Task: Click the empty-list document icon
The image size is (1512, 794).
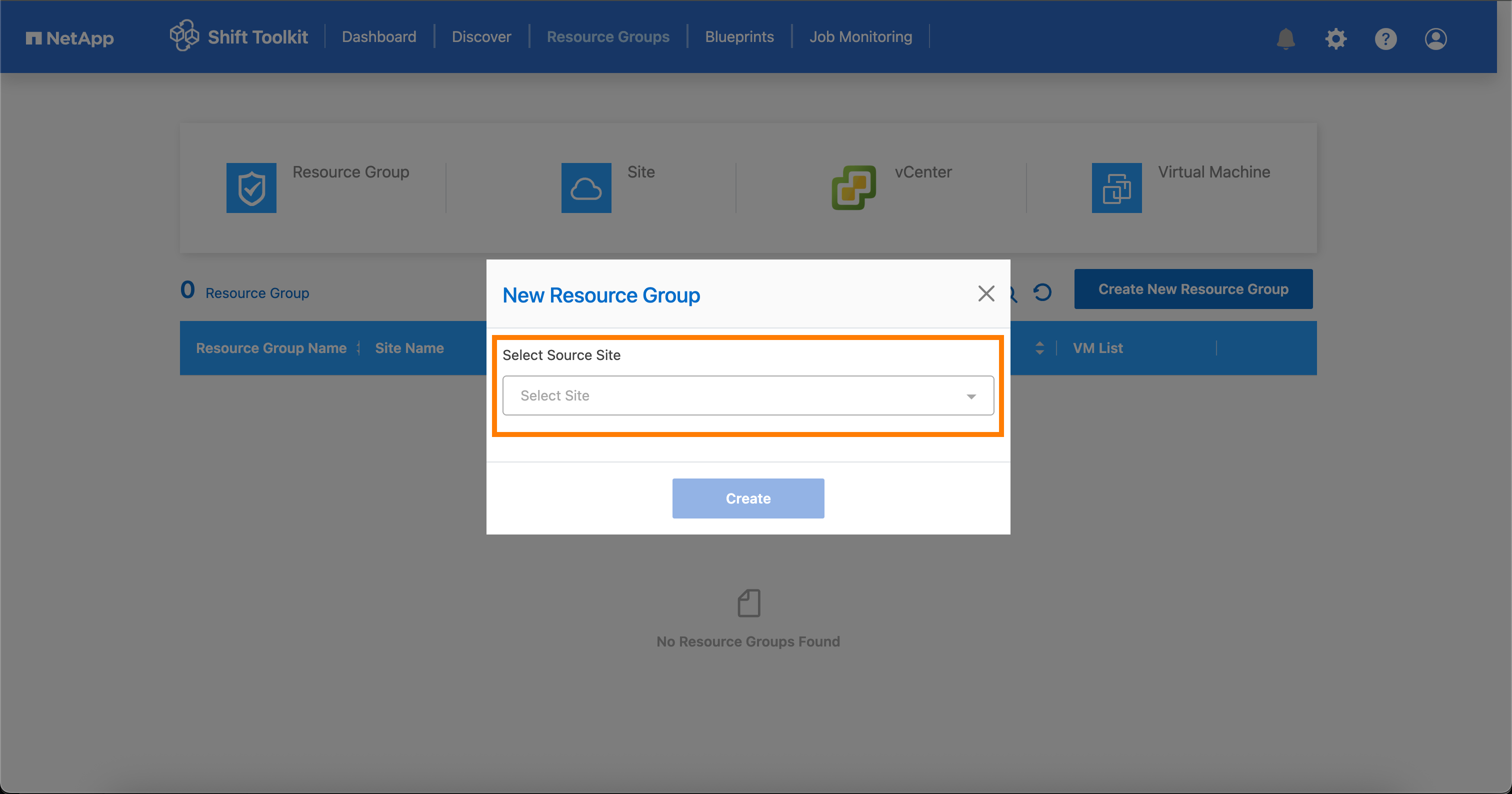Action: click(748, 603)
